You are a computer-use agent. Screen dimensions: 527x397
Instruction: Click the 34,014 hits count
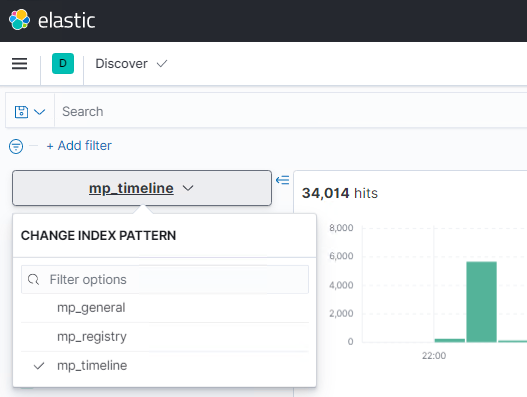click(x=340, y=193)
